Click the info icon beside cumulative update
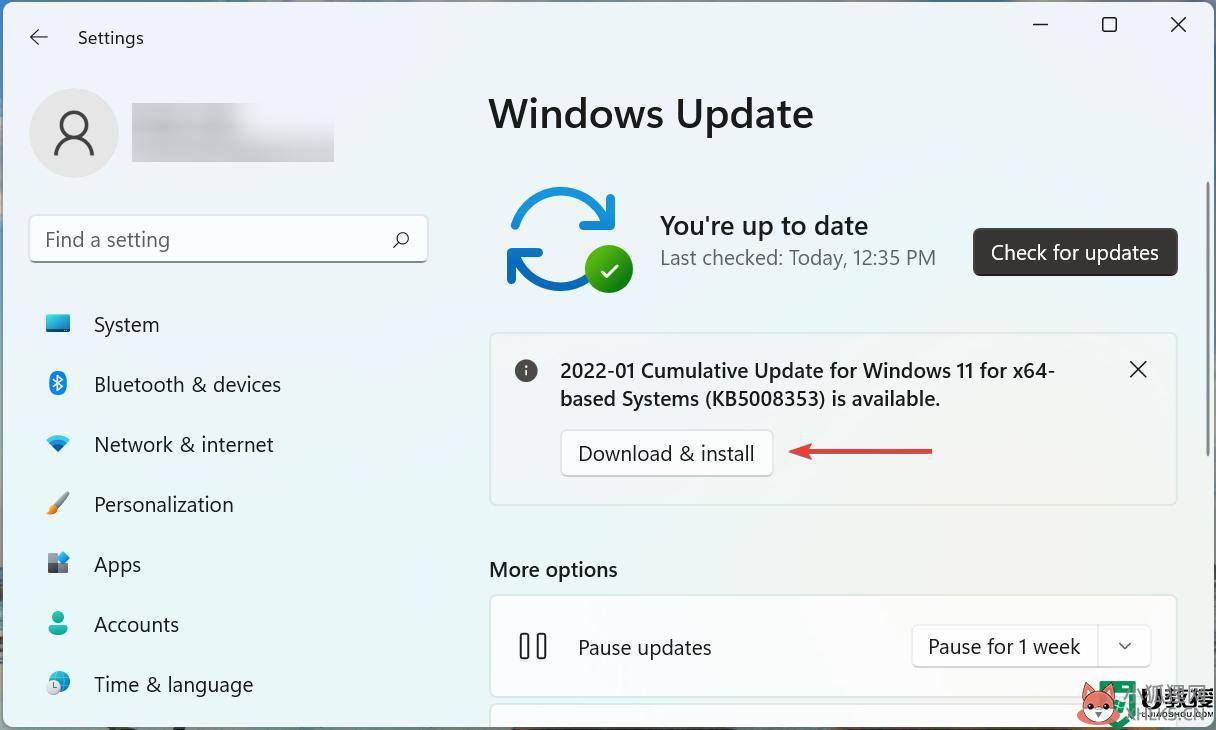1216x730 pixels. [526, 371]
